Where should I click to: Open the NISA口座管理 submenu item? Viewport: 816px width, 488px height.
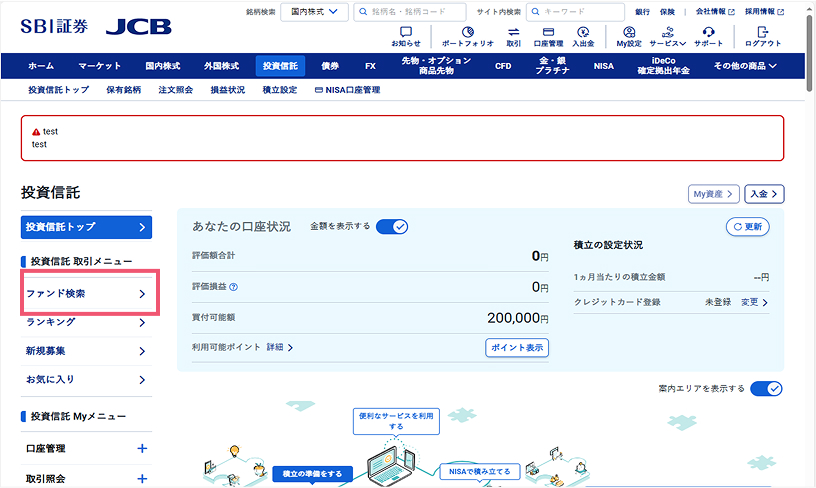click(348, 90)
